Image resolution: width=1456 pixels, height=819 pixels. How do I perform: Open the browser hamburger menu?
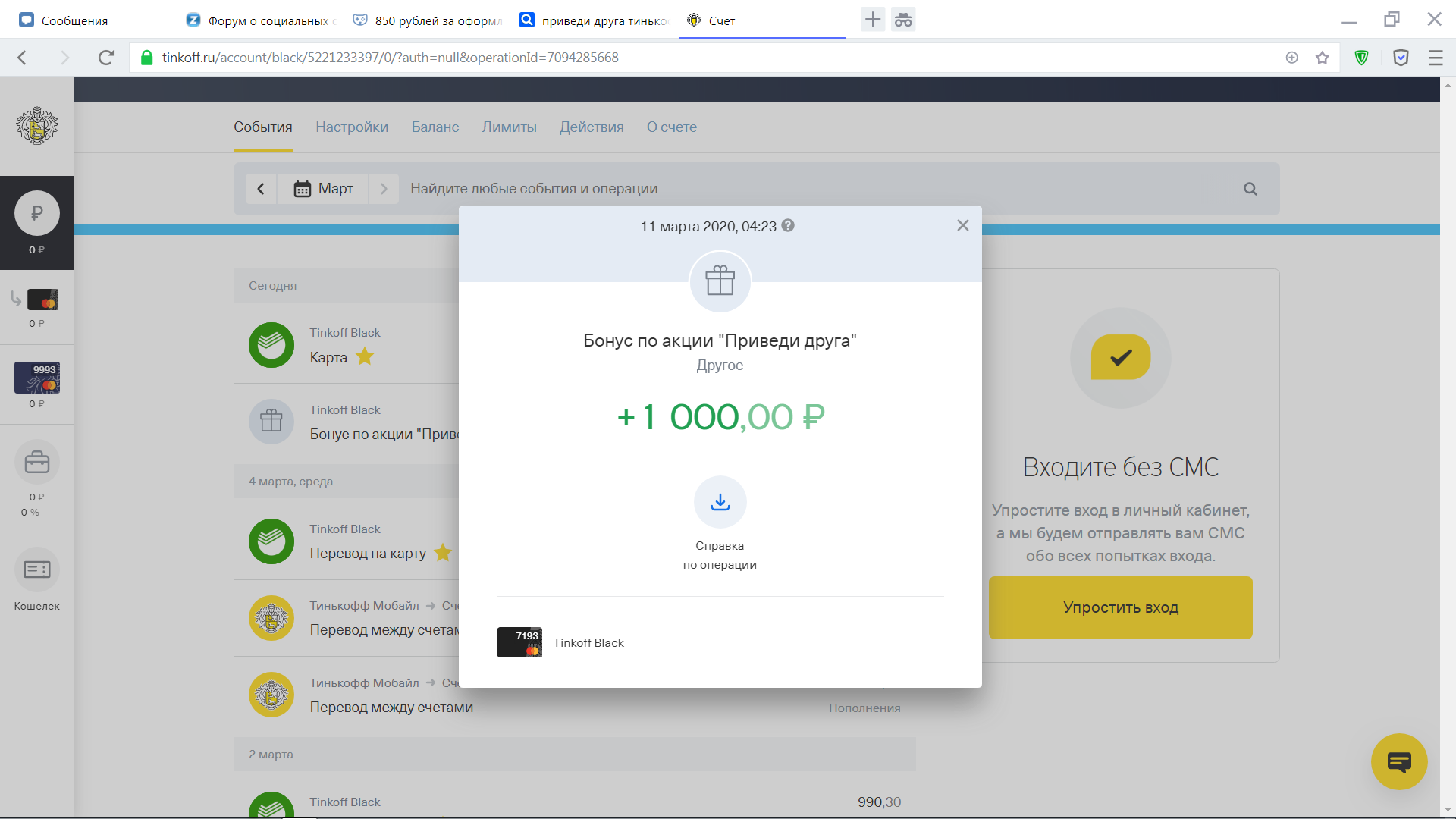pos(1436,58)
